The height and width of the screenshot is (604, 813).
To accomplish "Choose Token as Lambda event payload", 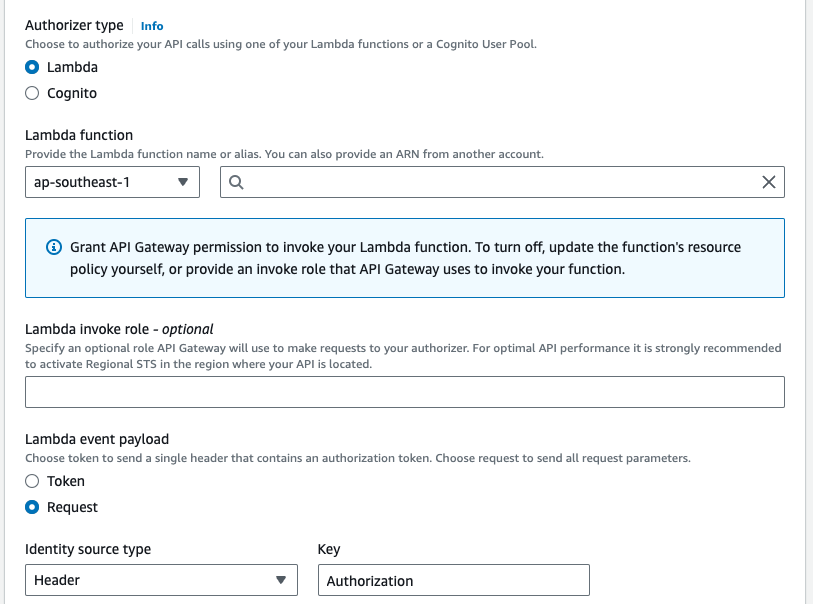I will 32,481.
